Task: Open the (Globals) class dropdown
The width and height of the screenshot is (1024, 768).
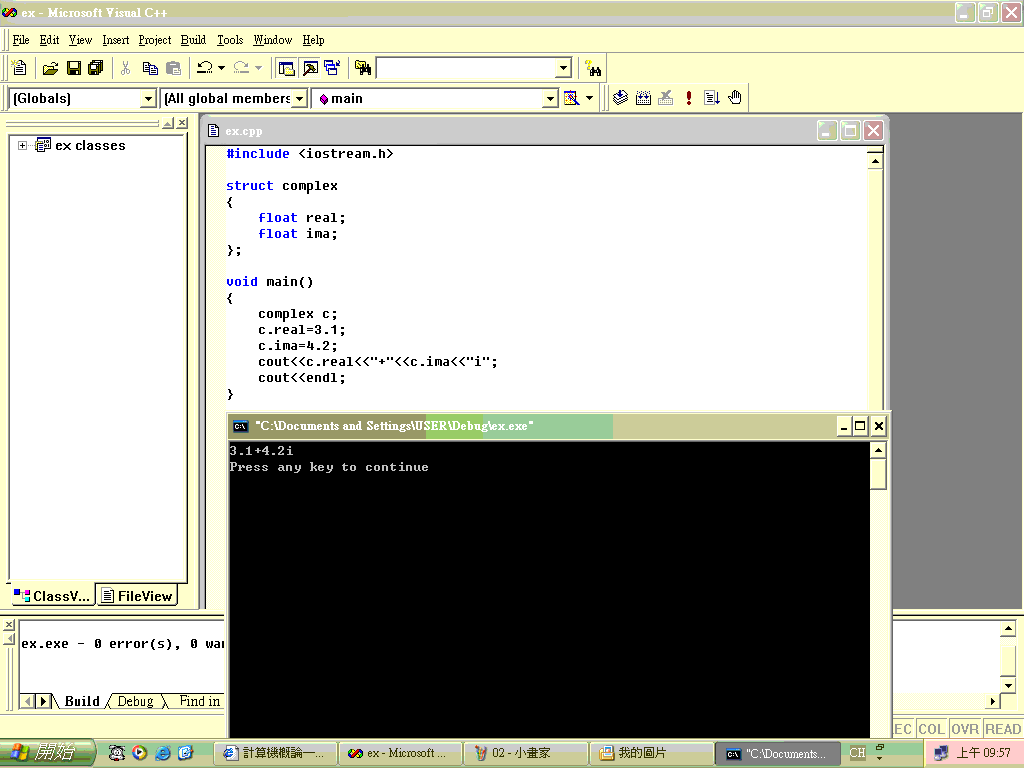Action: [148, 98]
